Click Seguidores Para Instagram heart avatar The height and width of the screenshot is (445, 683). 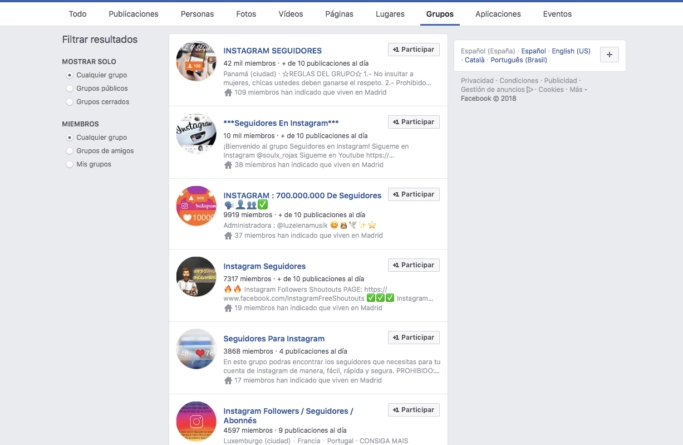(x=196, y=349)
